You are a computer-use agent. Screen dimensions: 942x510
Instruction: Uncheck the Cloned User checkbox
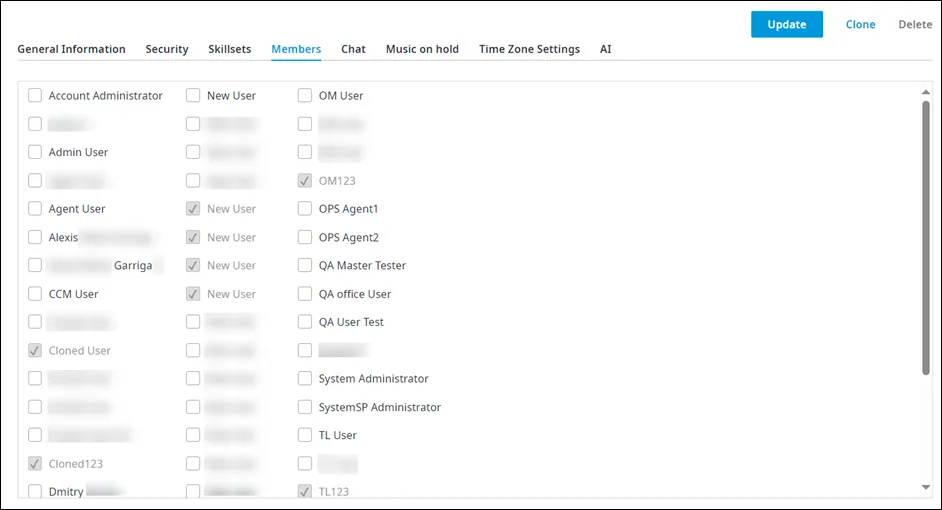pos(35,350)
